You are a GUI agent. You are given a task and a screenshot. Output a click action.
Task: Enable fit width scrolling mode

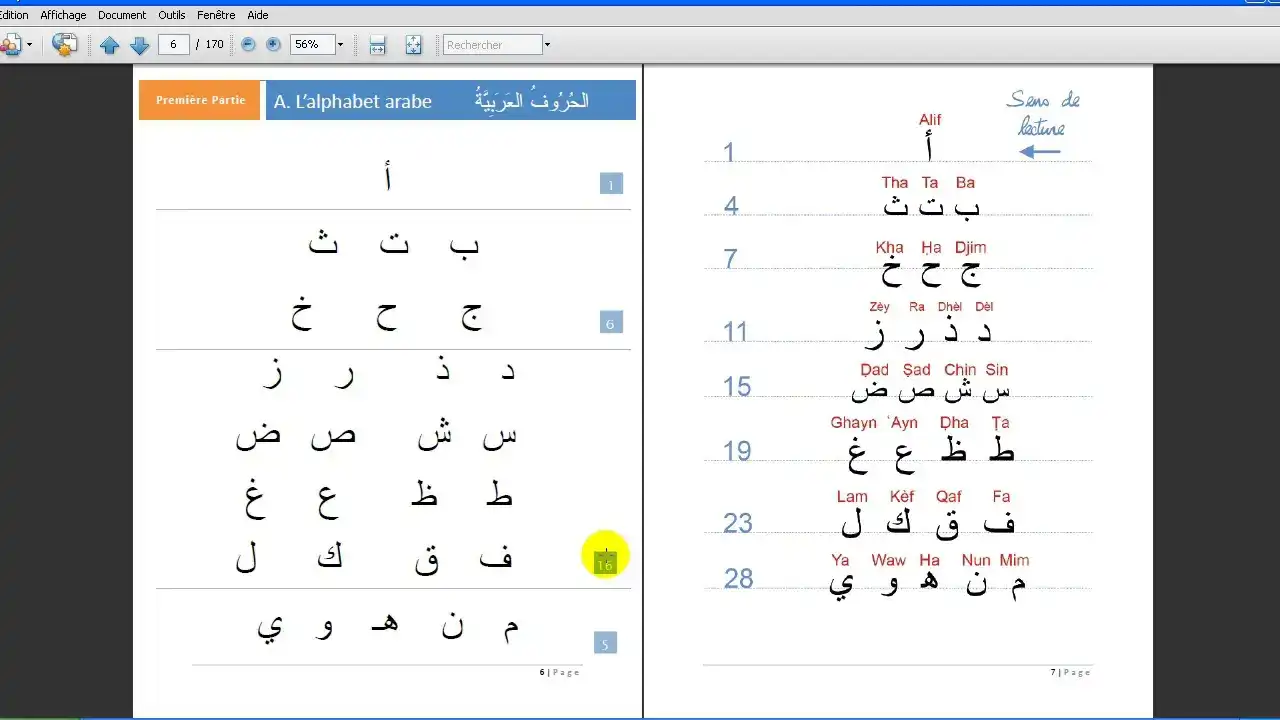(377, 45)
